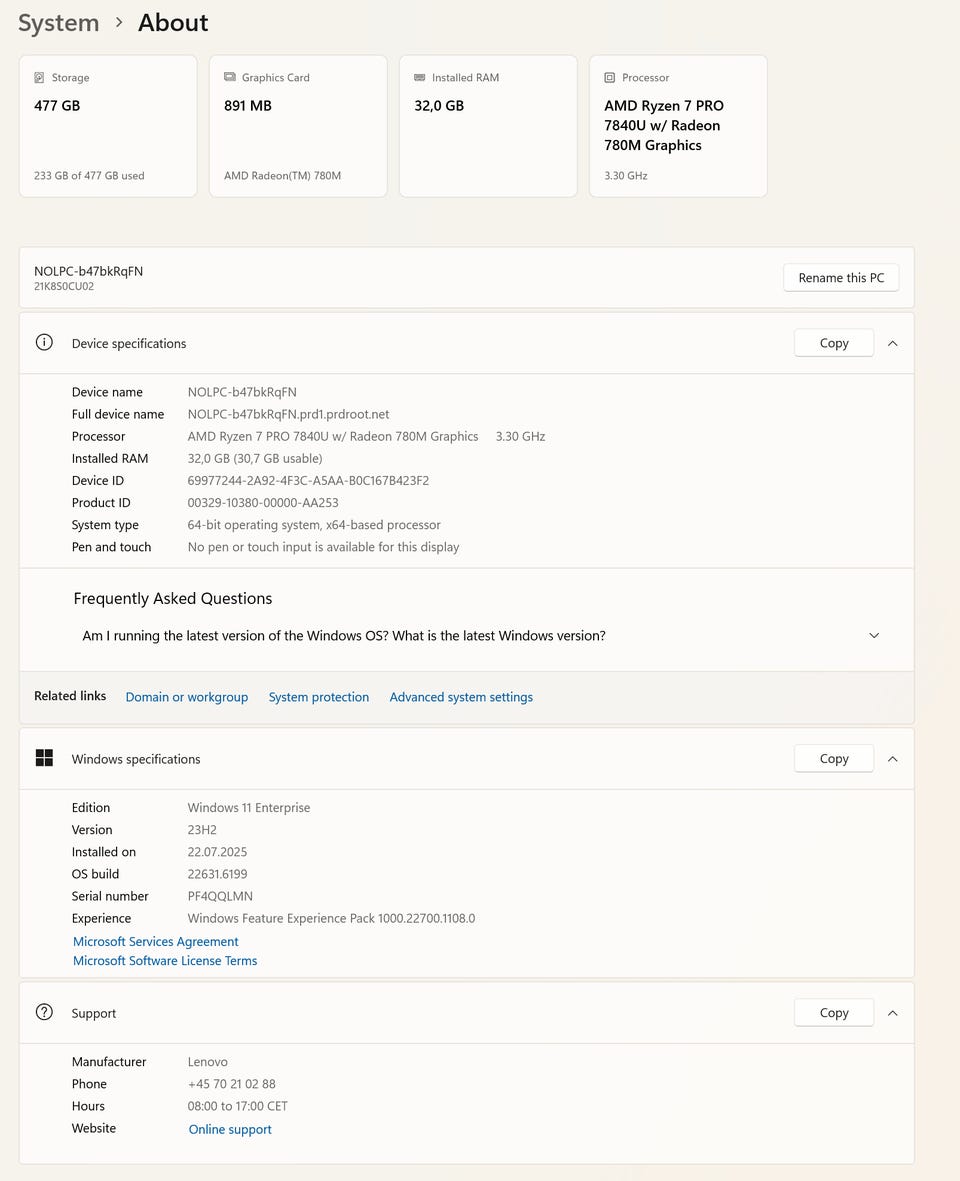Open System protection link
The image size is (960, 1181).
tap(319, 697)
